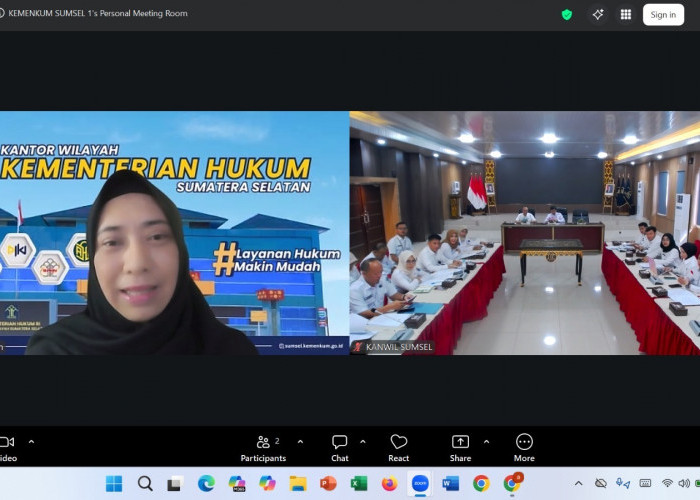
Task: Open Wi-Fi network settings in tray
Action: coord(667,483)
